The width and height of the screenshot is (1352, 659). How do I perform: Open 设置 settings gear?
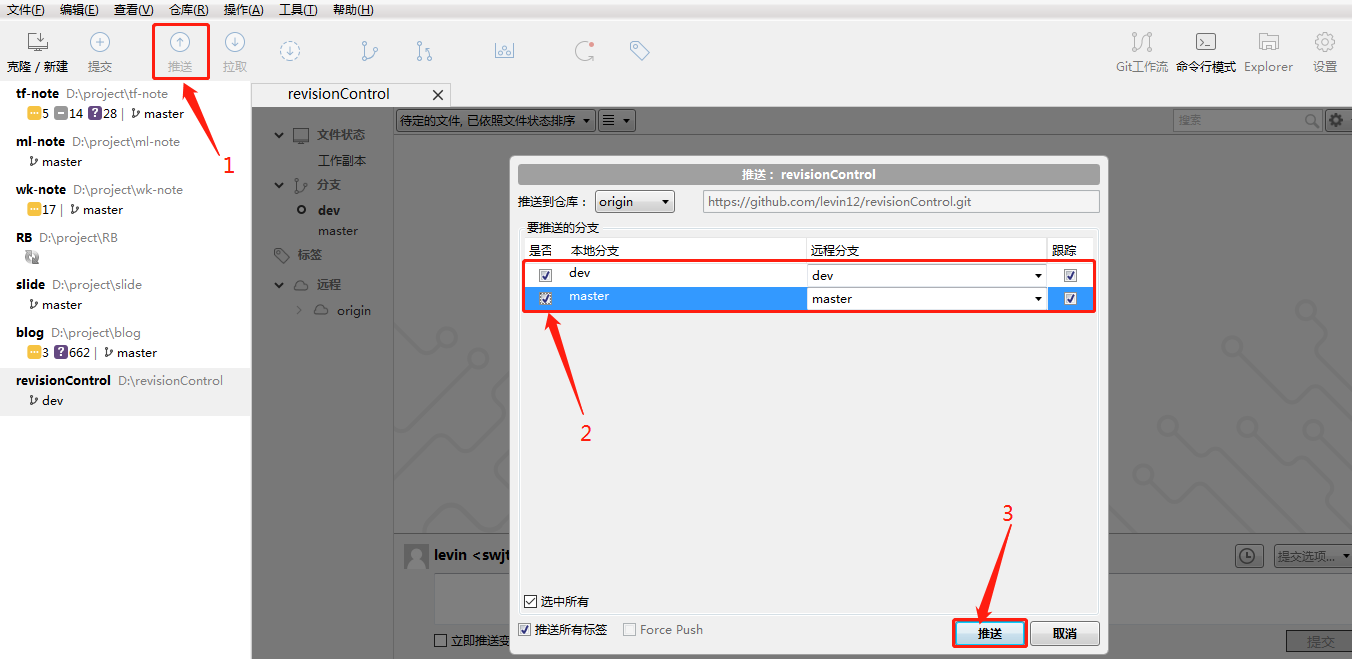1325,53
